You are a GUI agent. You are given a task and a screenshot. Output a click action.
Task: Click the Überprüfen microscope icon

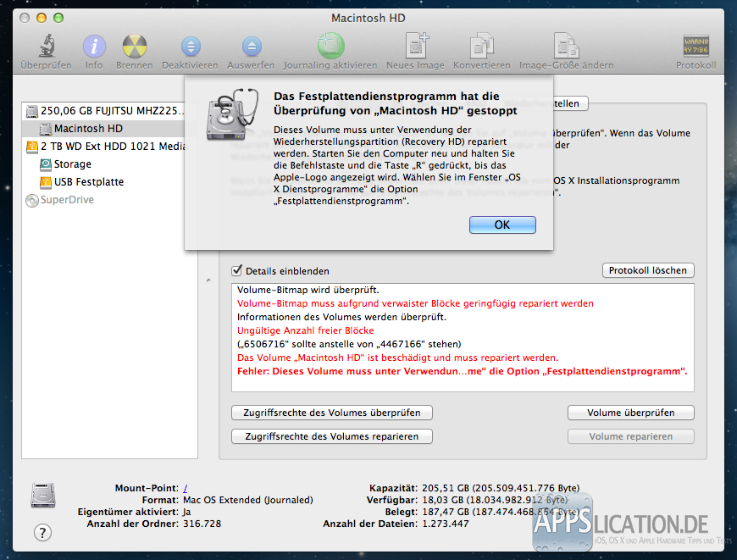click(x=46, y=46)
